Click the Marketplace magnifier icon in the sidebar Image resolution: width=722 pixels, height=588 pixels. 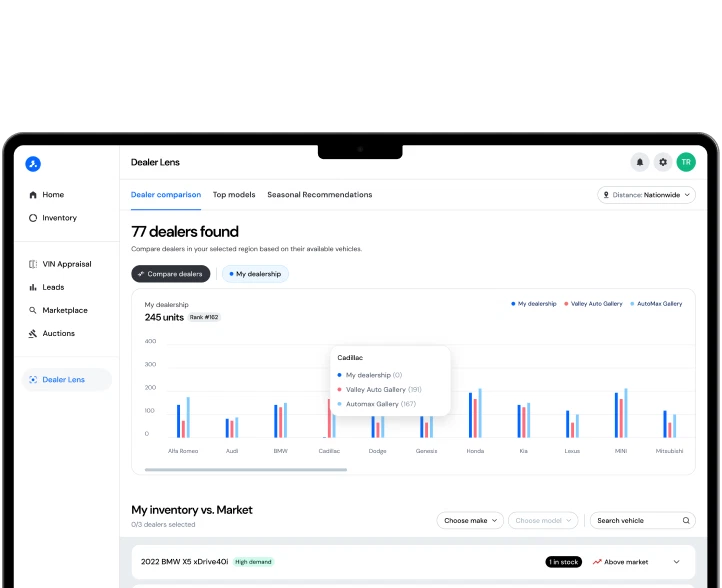click(x=33, y=310)
